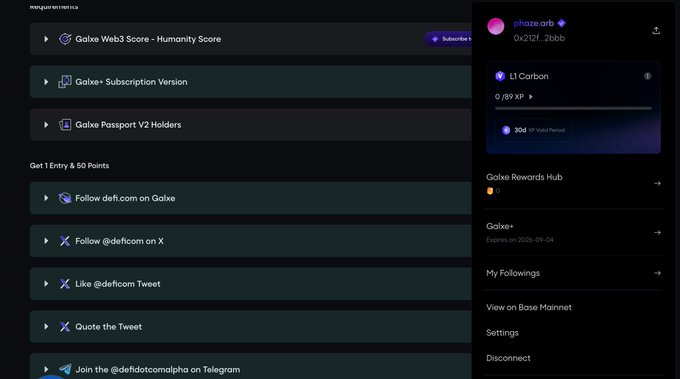Click the phaze.arb pink avatar

496,26
